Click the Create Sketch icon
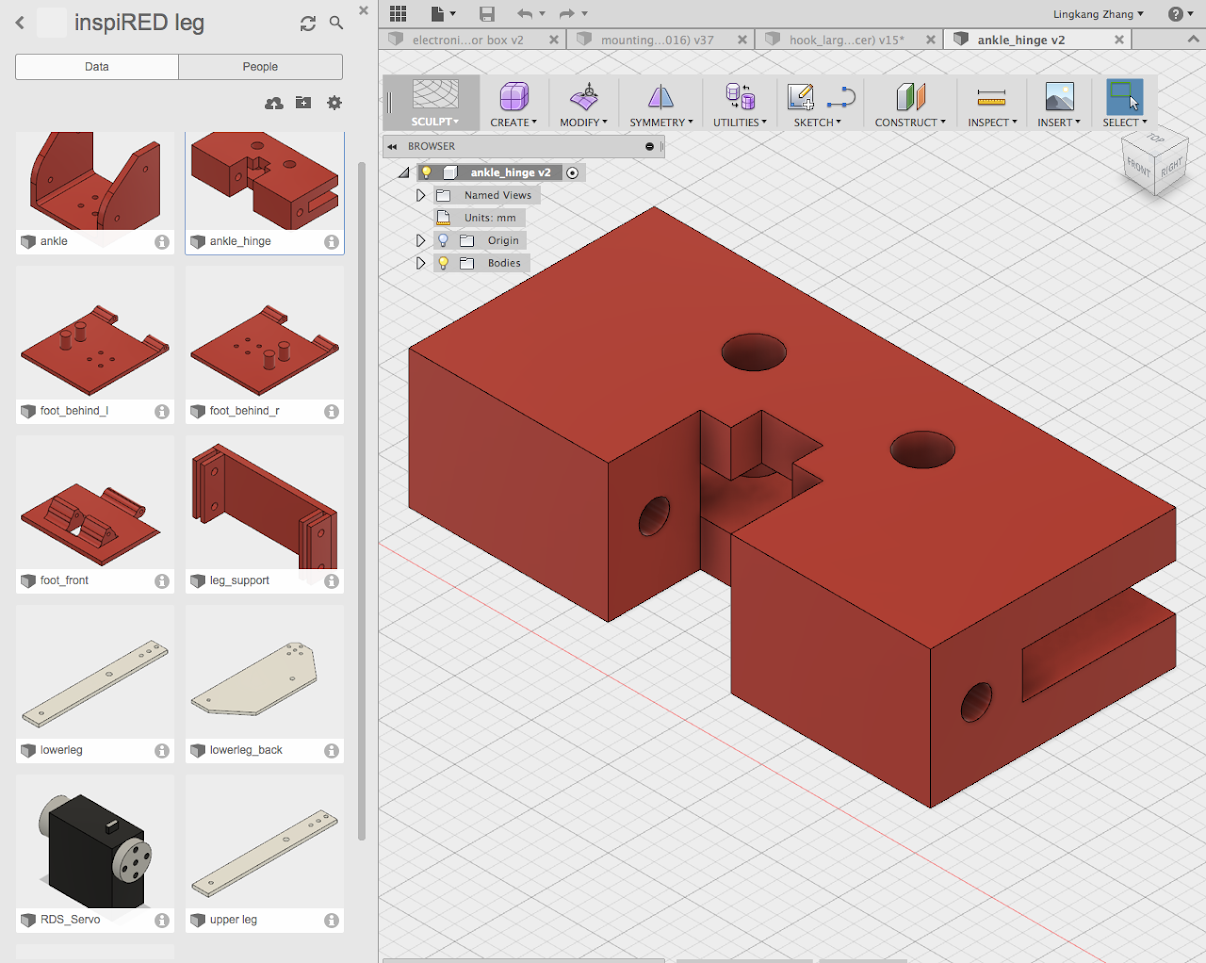The image size is (1206, 963). coord(800,97)
